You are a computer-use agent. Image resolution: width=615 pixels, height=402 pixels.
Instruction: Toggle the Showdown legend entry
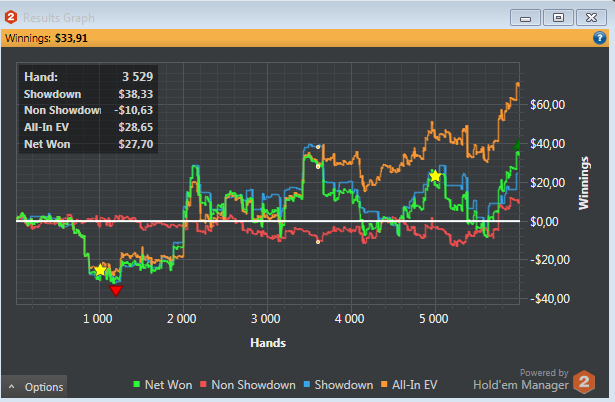click(338, 385)
